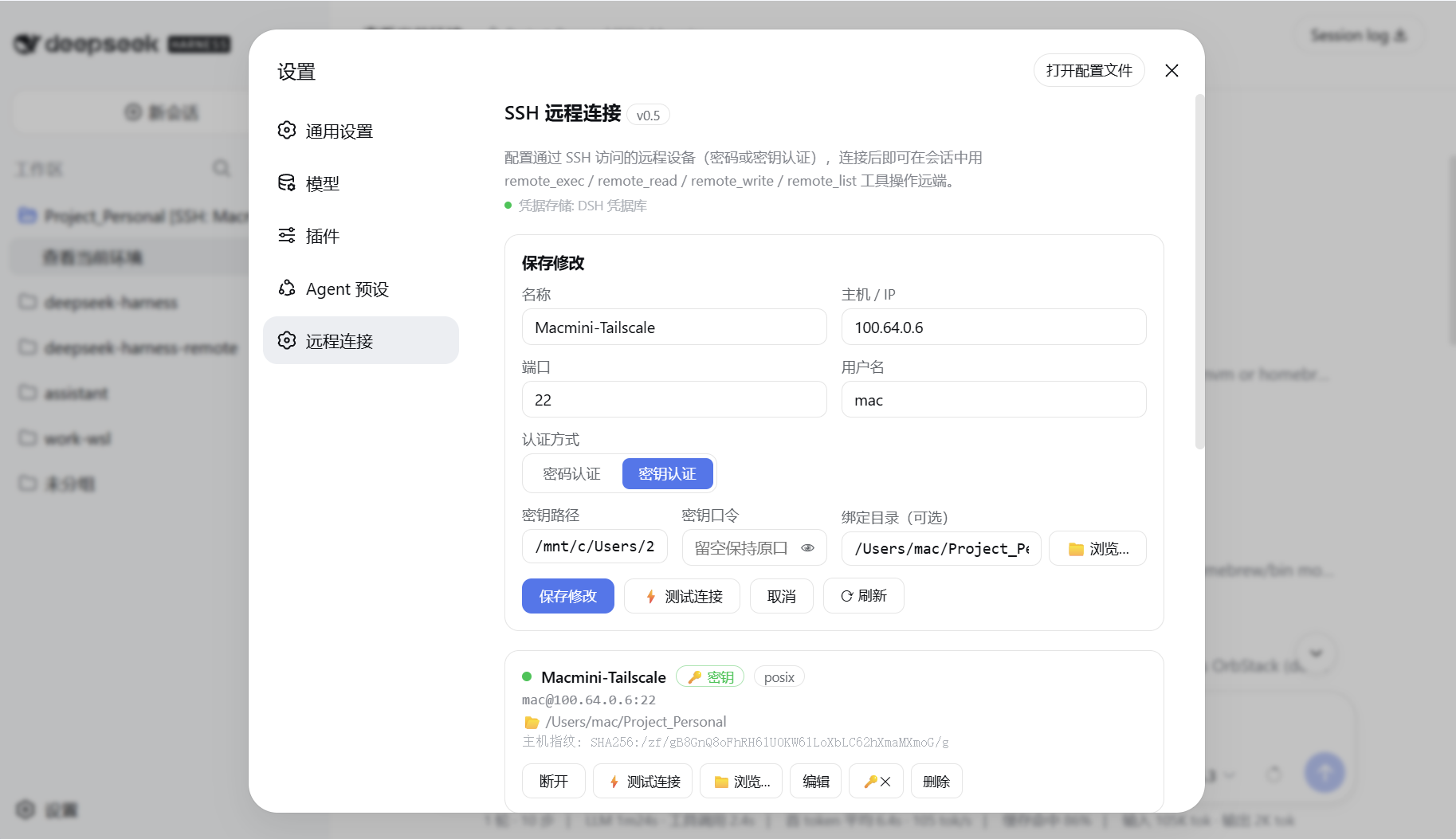Click the host fingerprint SHA256 text

(x=769, y=742)
